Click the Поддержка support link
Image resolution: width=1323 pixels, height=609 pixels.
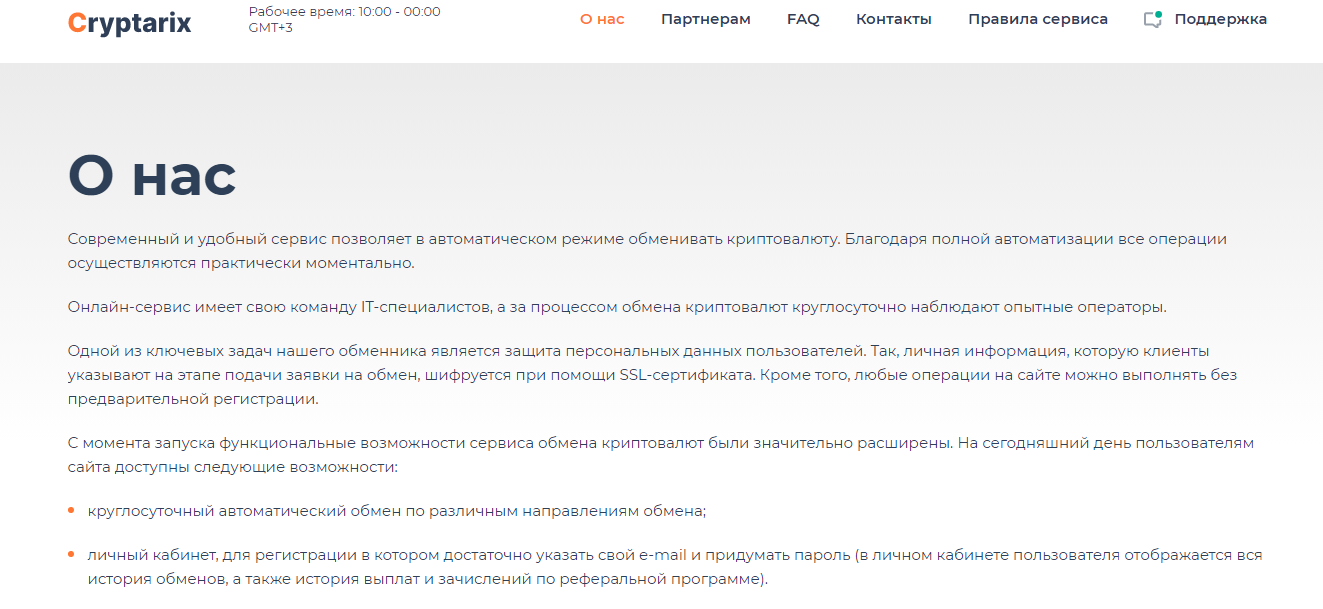pyautogui.click(x=1220, y=19)
